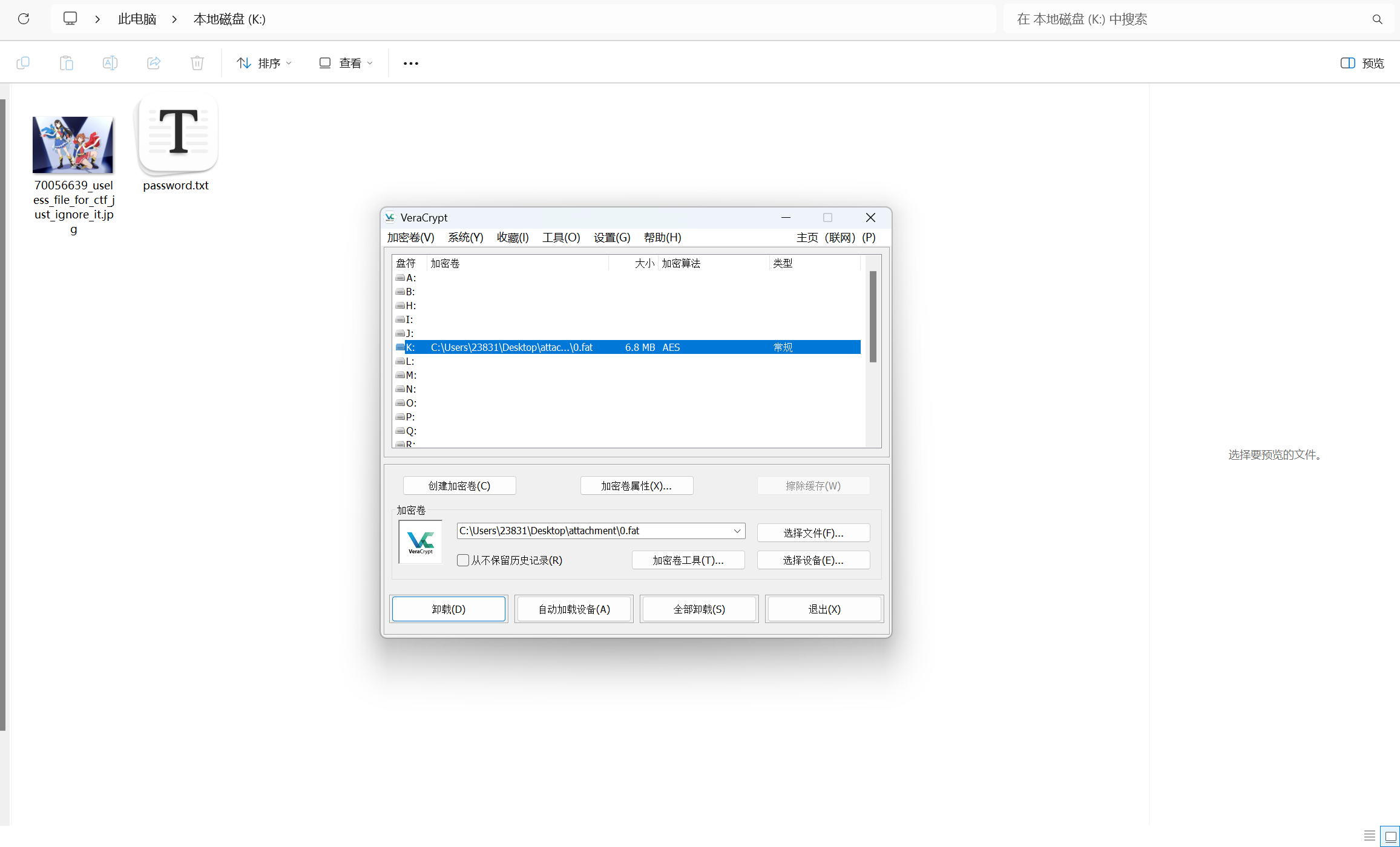Open the 设置(G) menu

coord(612,238)
